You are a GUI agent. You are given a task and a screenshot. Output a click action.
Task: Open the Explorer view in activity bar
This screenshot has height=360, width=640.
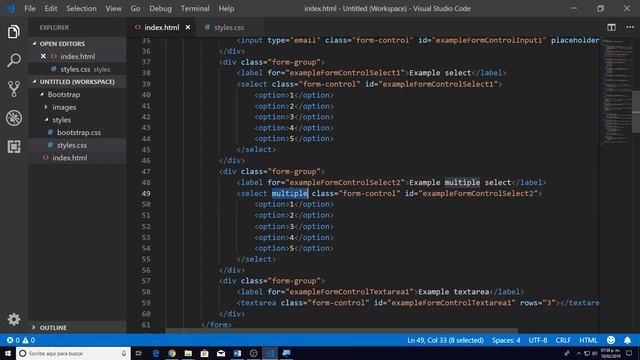click(x=13, y=31)
